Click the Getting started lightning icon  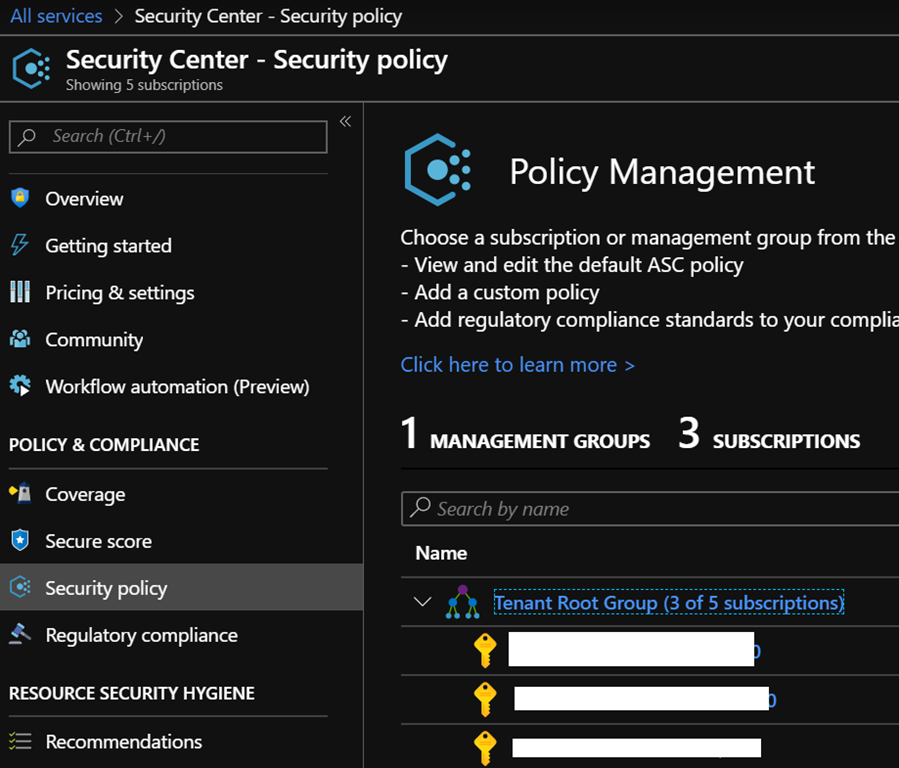20,245
